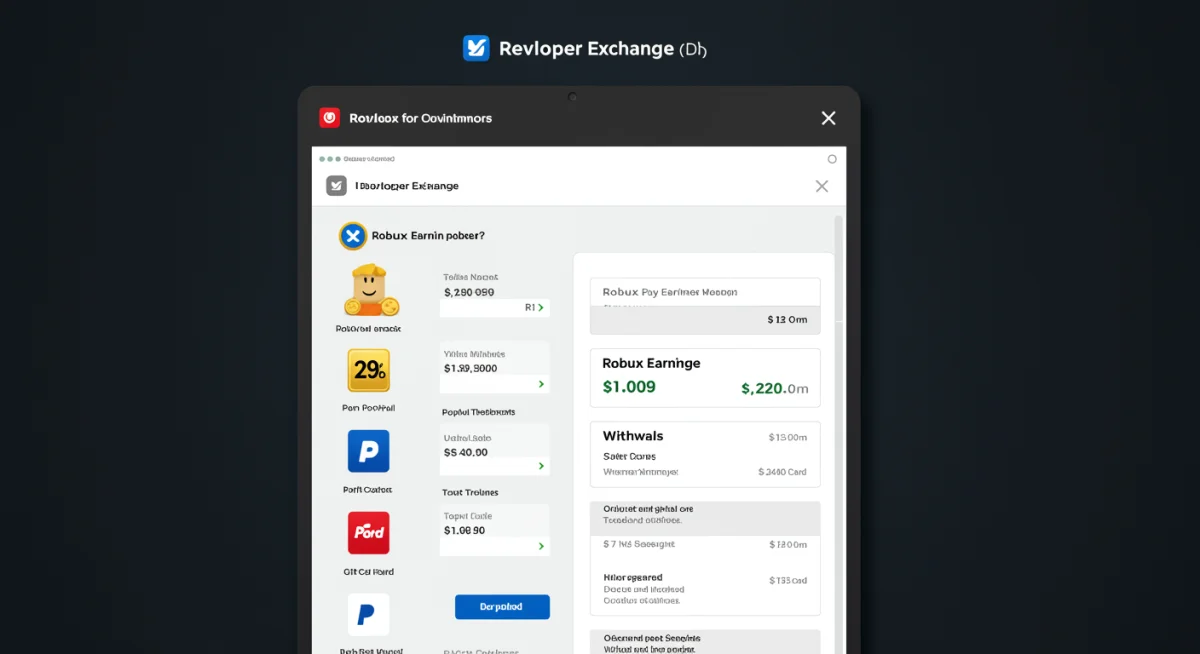Choose the red Pord gift card icon
1200x654 pixels.
click(368, 532)
